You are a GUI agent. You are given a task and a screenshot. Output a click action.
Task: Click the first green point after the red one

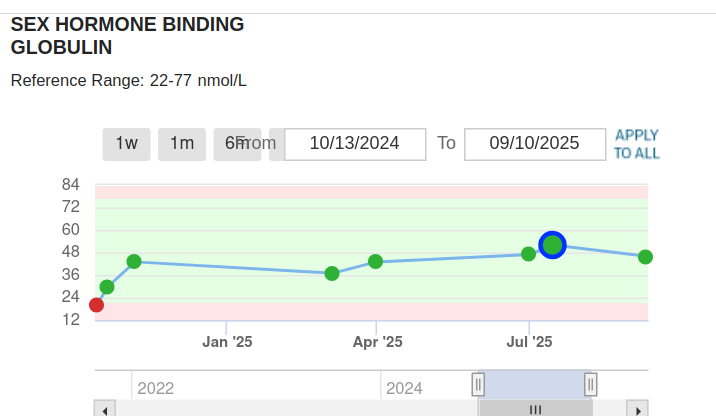[107, 287]
